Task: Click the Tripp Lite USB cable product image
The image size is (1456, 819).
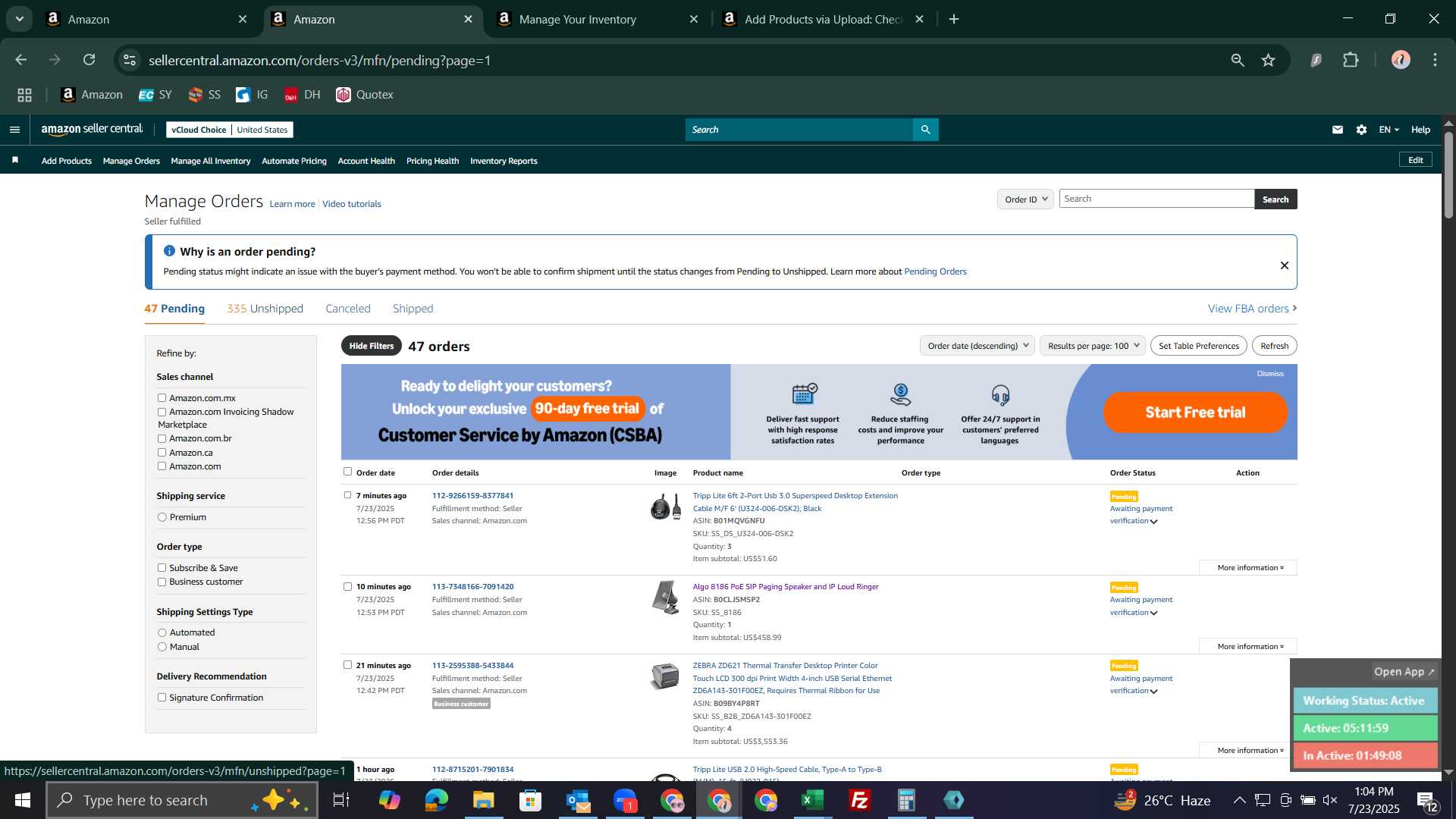Action: 665,507
